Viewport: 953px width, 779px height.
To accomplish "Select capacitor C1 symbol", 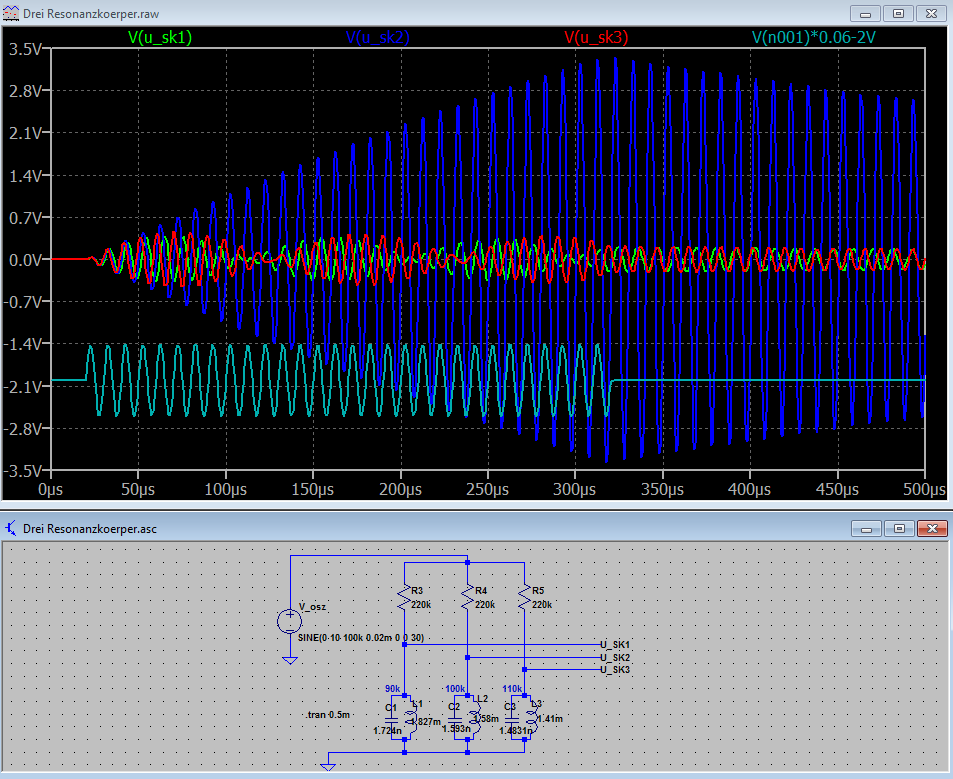I will tap(391, 718).
